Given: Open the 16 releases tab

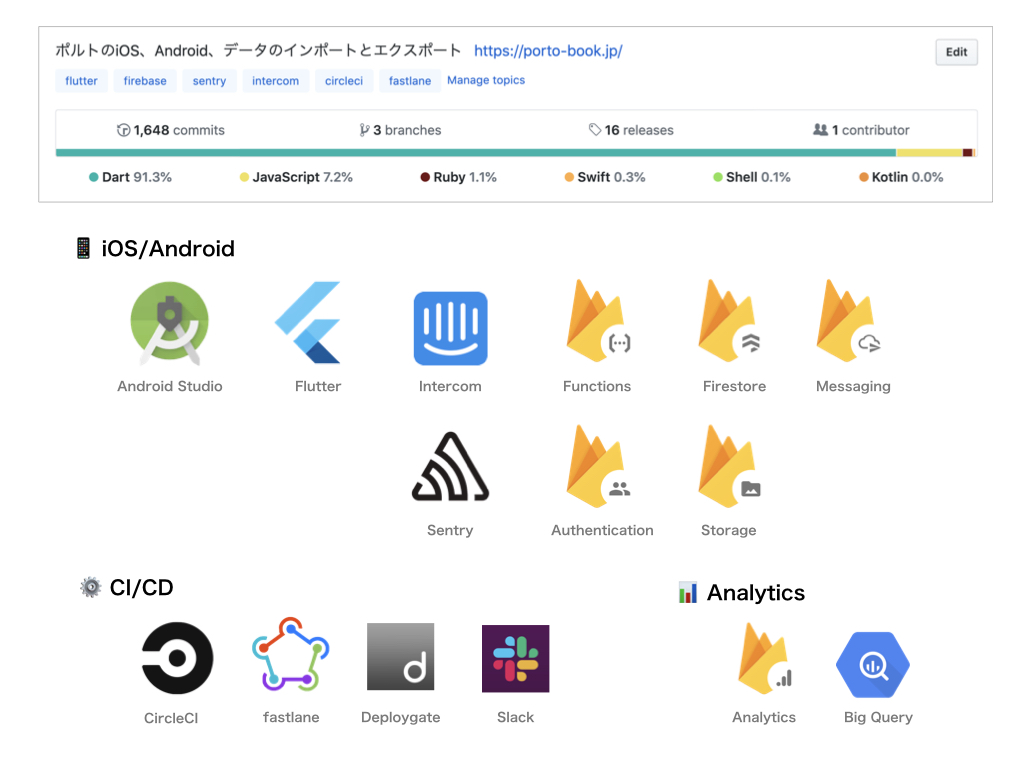Looking at the screenshot, I should (631, 130).
